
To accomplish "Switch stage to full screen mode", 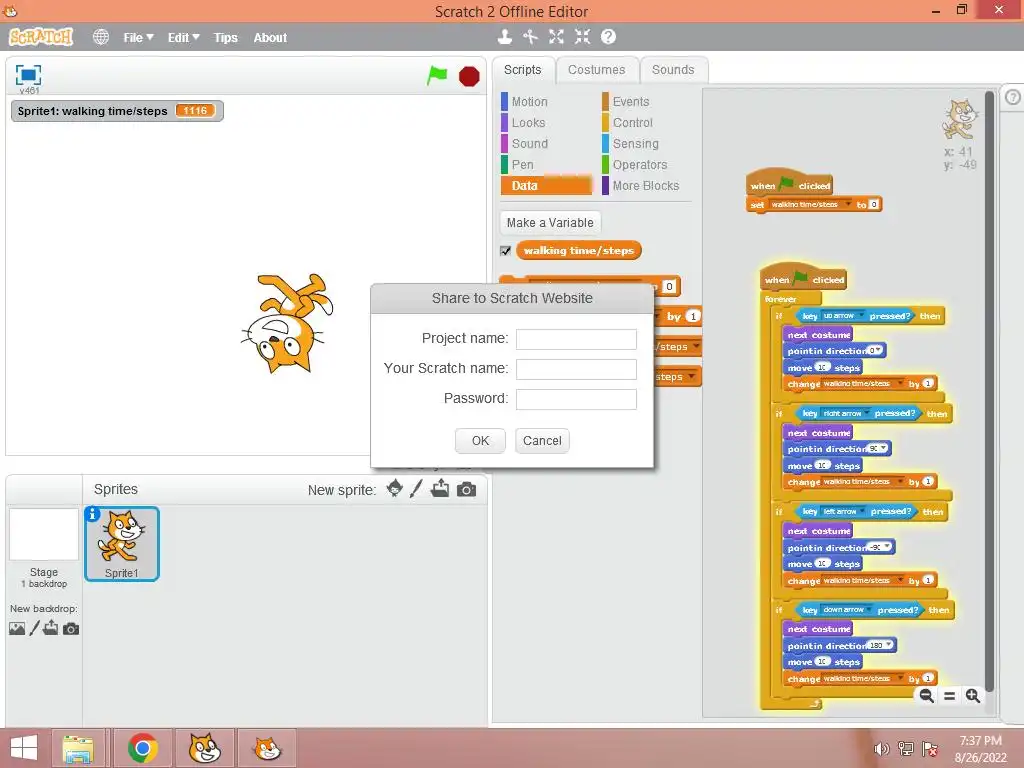I will coord(28,75).
